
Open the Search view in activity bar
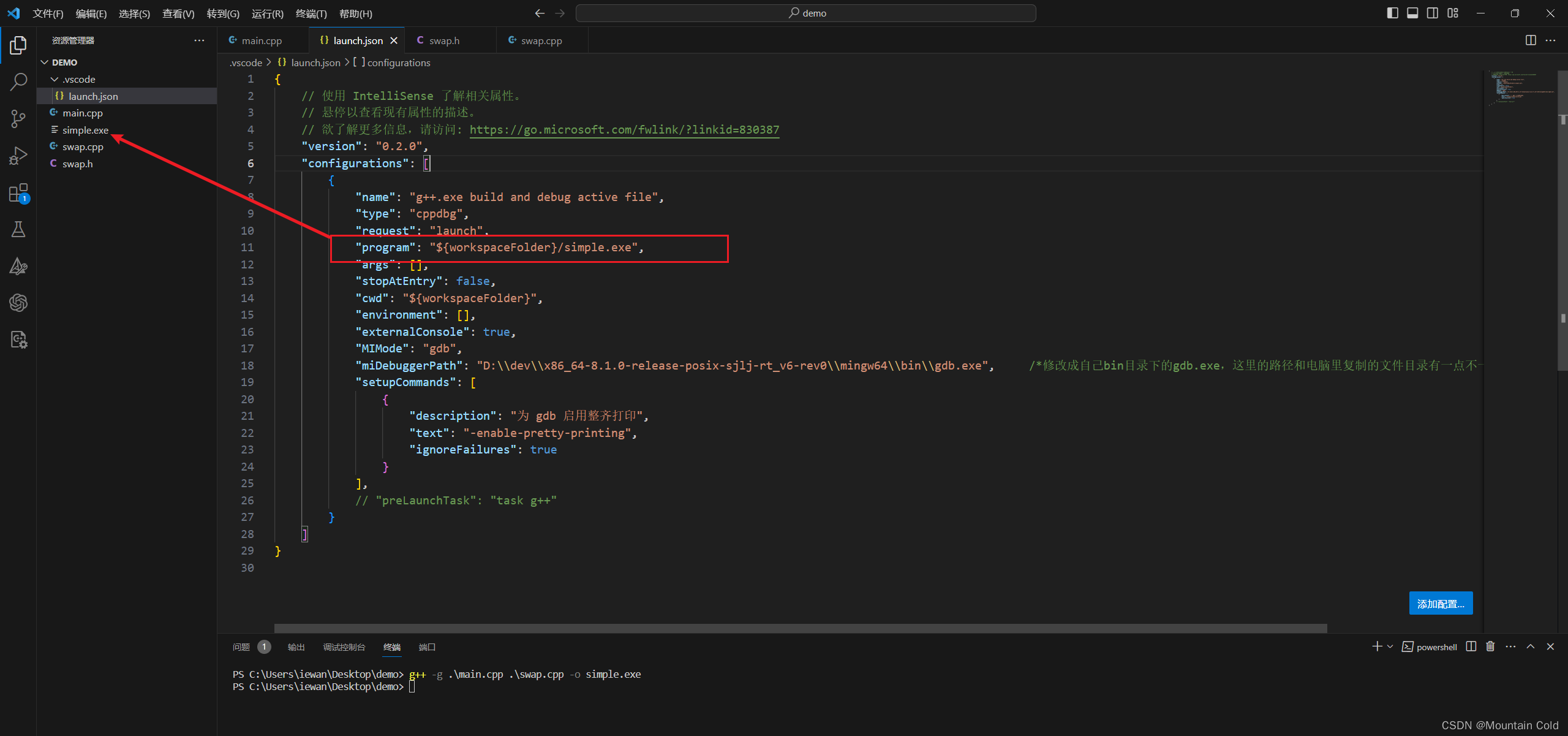(18, 82)
